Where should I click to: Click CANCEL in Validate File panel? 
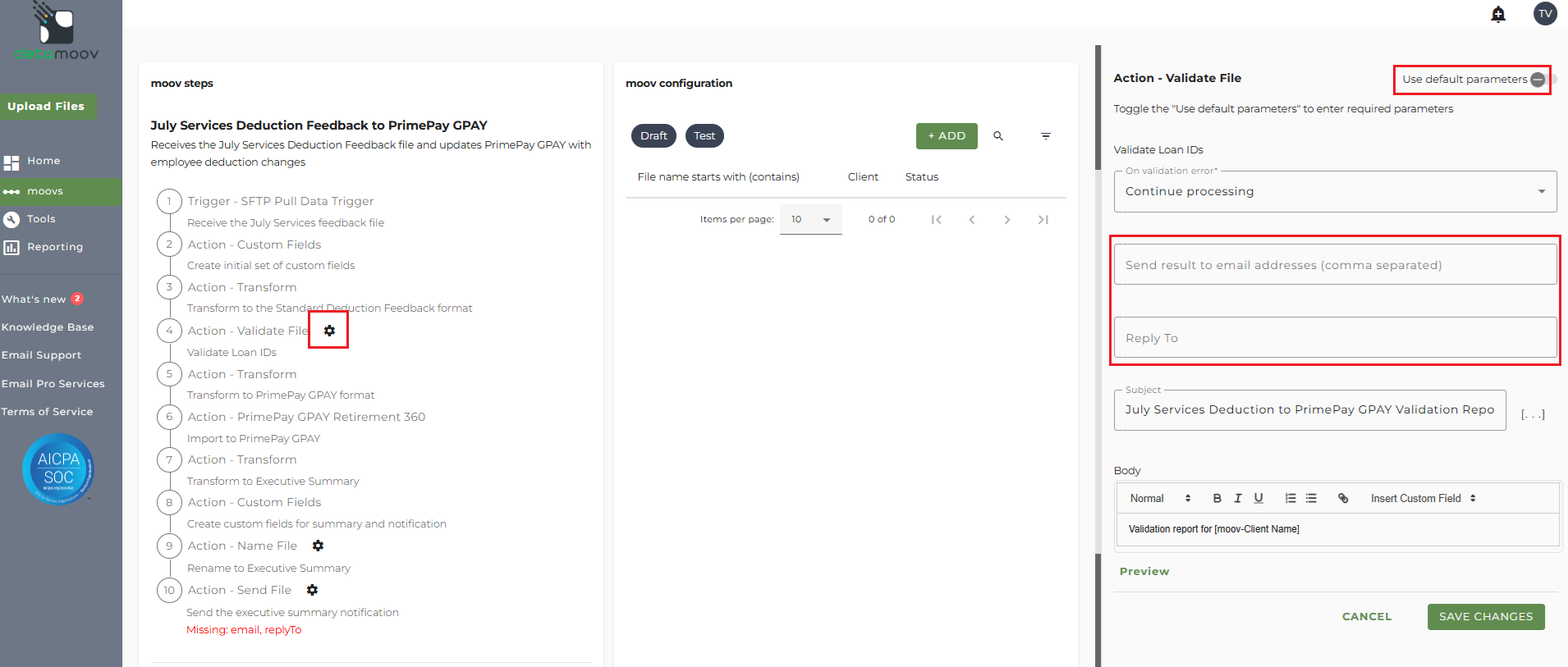[x=1367, y=617]
